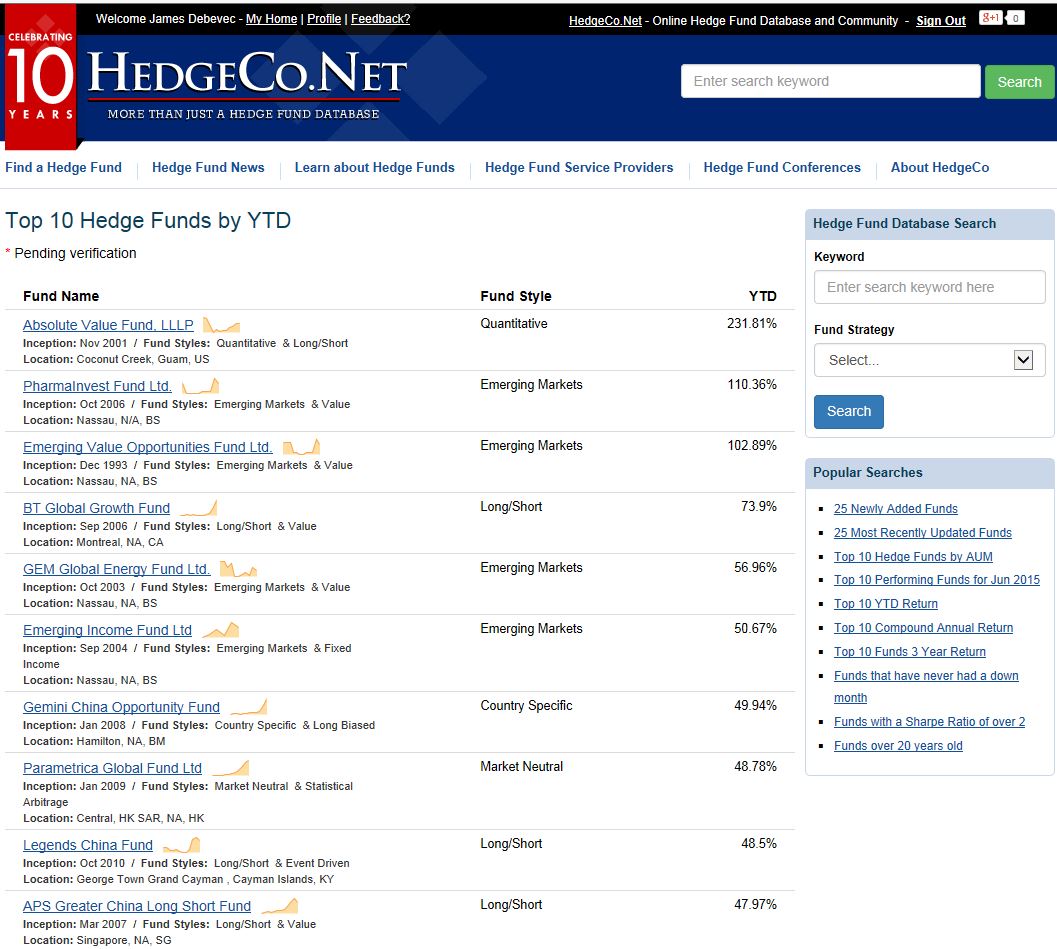Click Gemini China Opportunity Fund sparkline
The image size is (1057, 949).
point(249,707)
